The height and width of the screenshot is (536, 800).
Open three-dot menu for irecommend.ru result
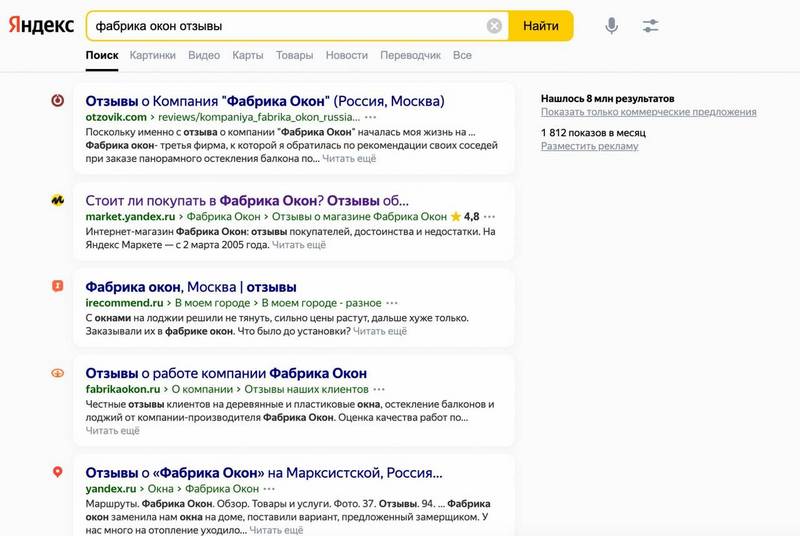392,303
